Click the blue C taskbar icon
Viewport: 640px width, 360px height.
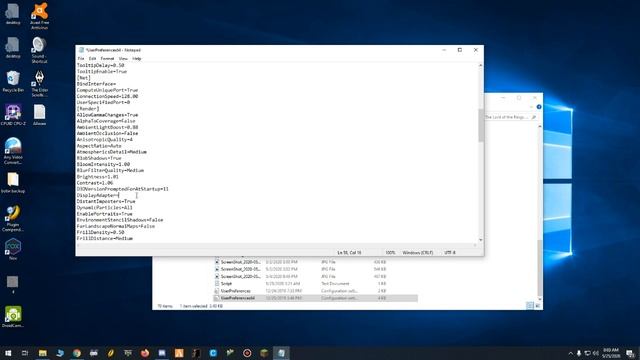(x=213, y=353)
